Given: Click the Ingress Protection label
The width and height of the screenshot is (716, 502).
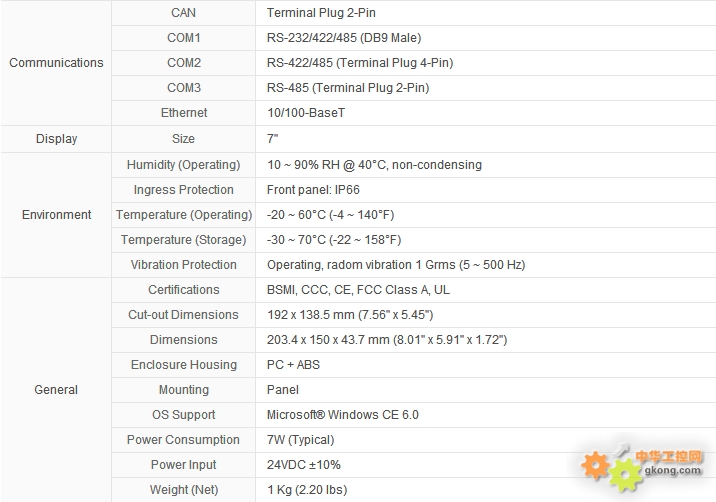Looking at the screenshot, I should click(184, 190).
